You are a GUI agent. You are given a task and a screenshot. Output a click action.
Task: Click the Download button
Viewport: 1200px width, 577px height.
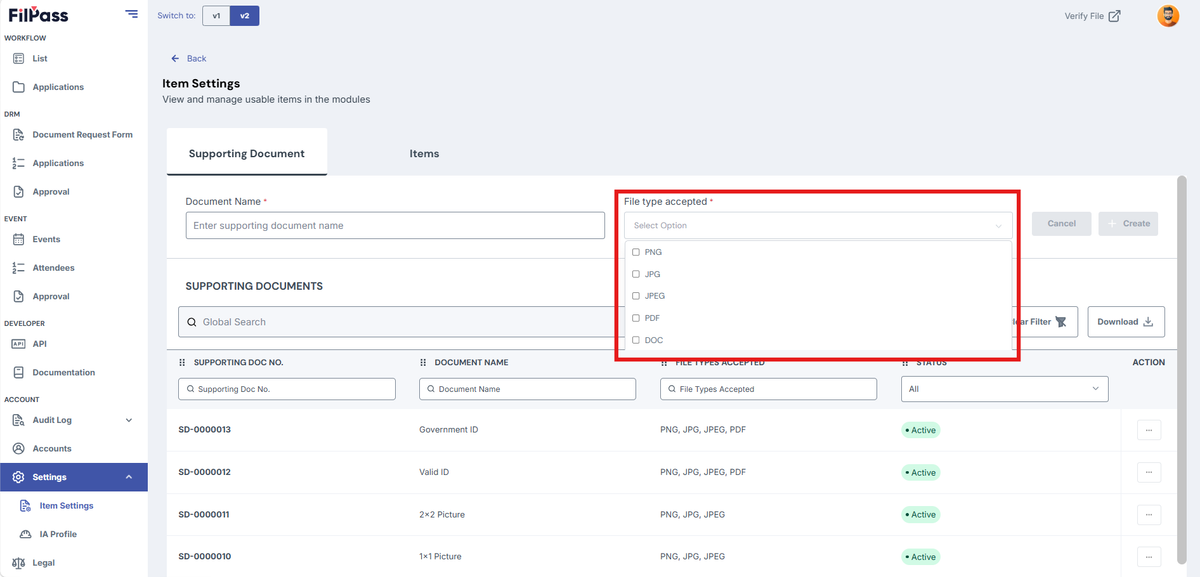(1126, 322)
